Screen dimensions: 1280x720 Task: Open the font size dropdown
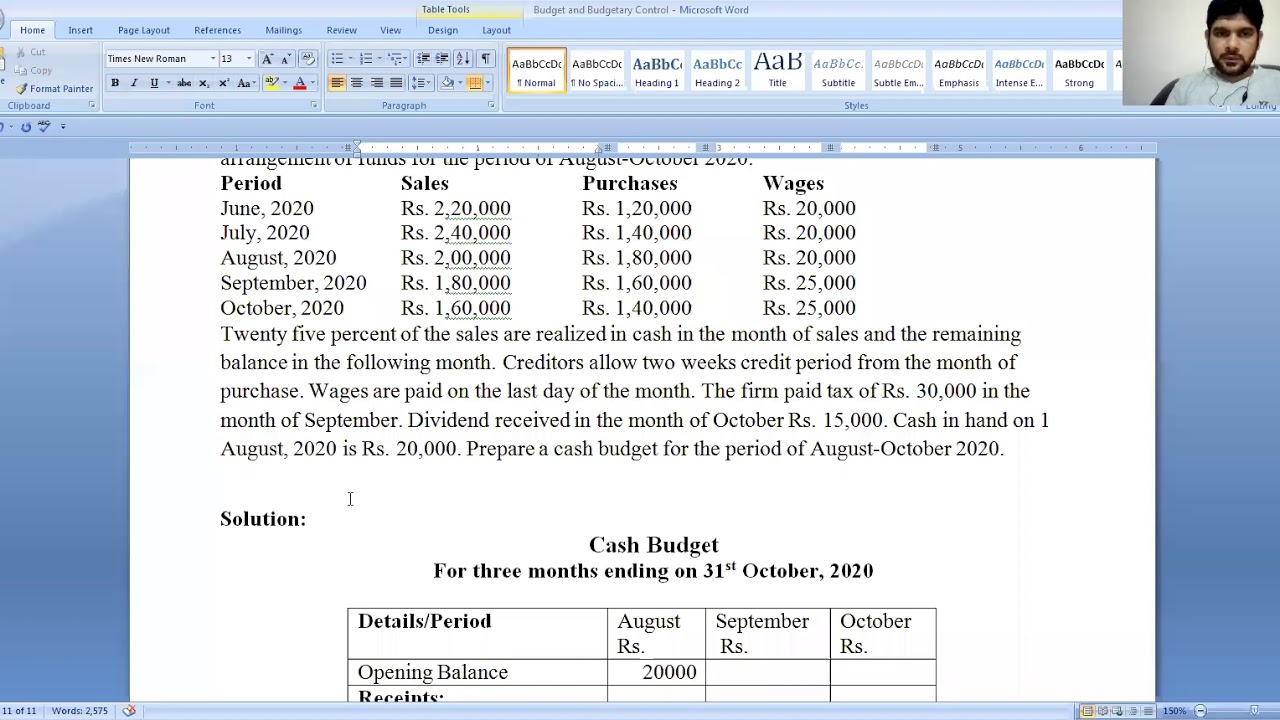click(249, 59)
